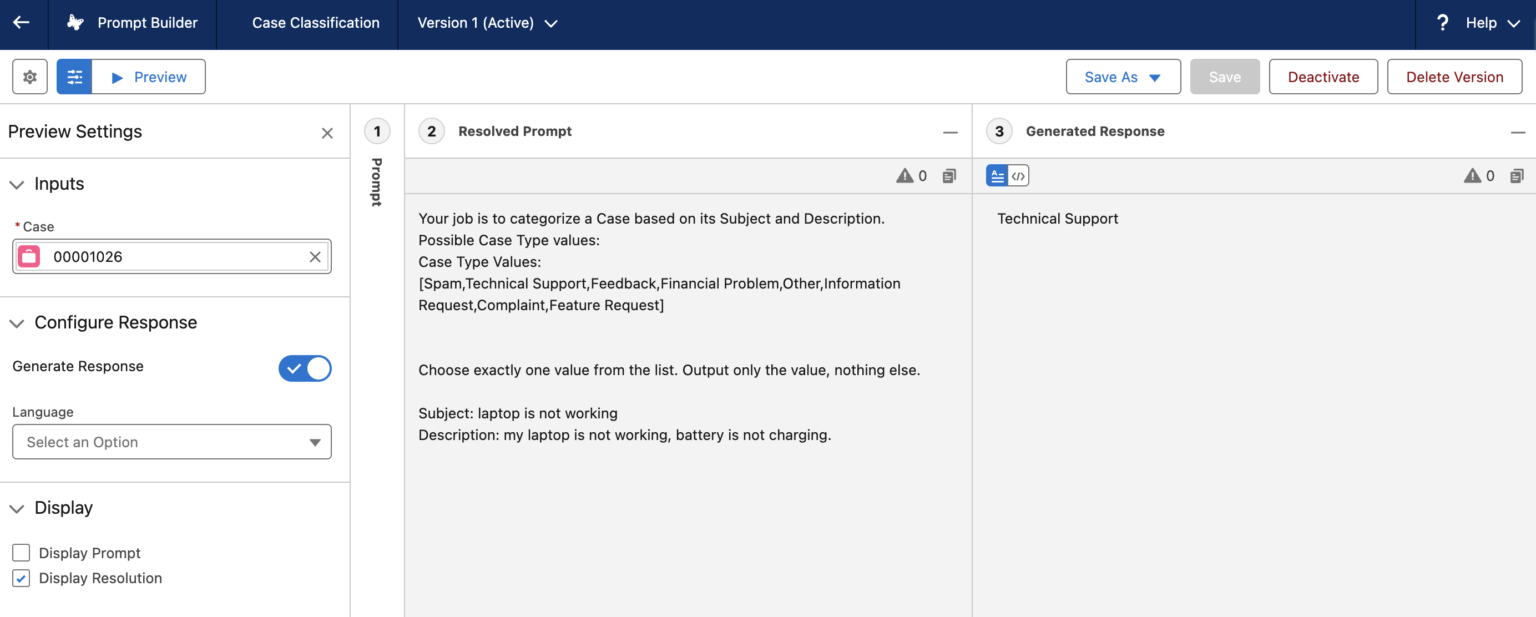The height and width of the screenshot is (617, 1536).
Task: Switch to code view in Generated Response
Action: coord(1018,174)
